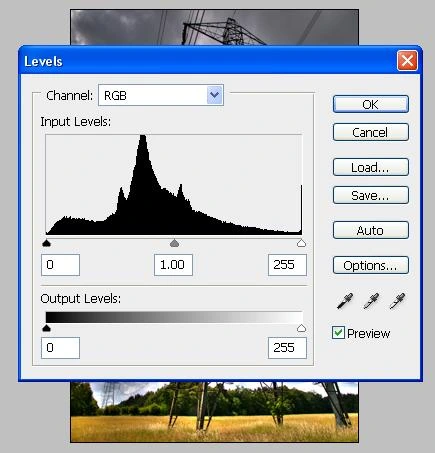Click the output shadow field 0
Image resolution: width=435 pixels, height=453 pixels.
[60, 348]
